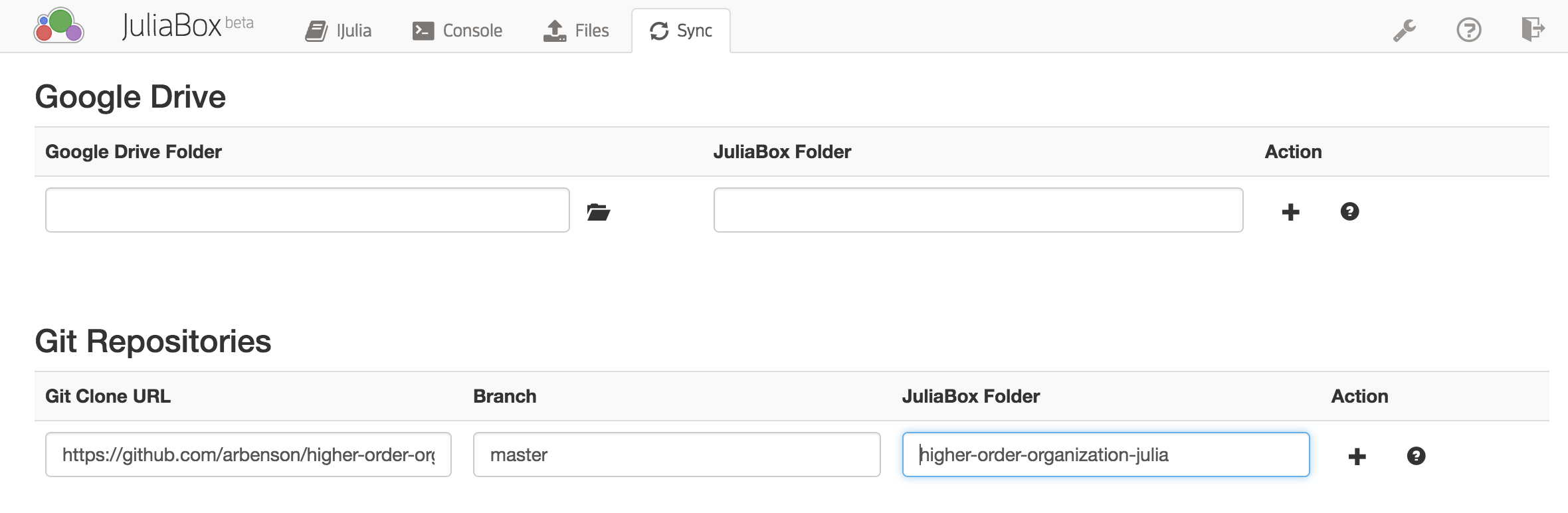Click the higher-order-organization-julia folder field

(x=1106, y=455)
